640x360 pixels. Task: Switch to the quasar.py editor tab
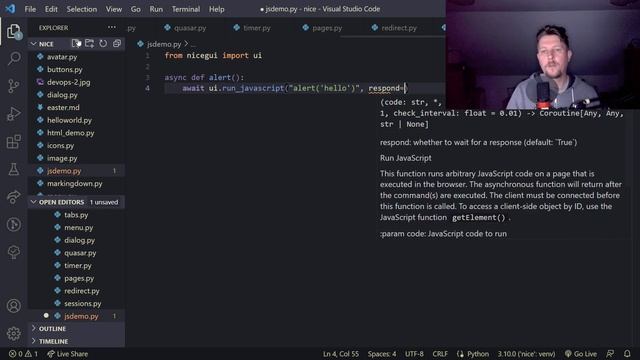pyautogui.click(x=185, y=28)
